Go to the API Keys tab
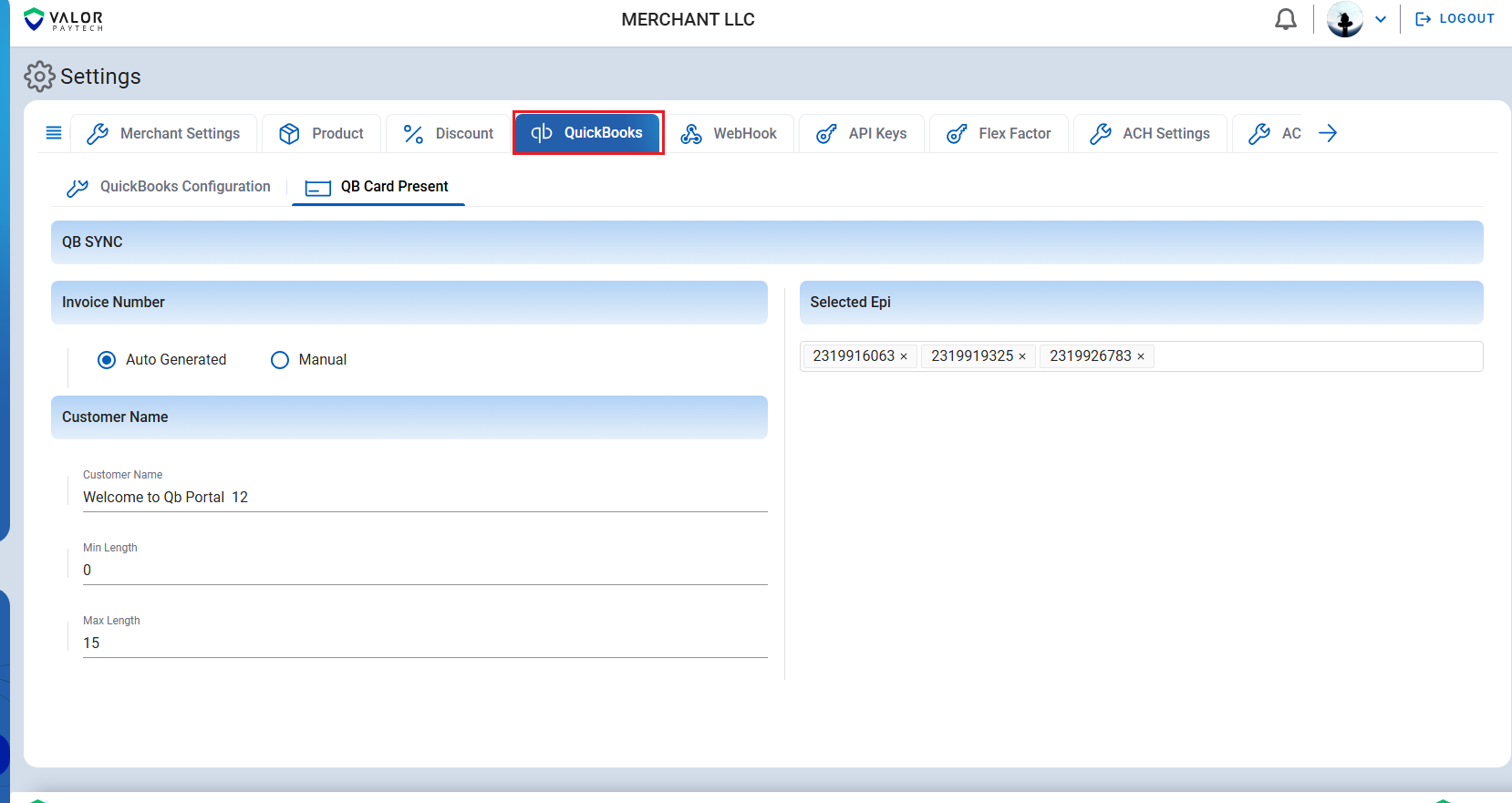 (862, 134)
